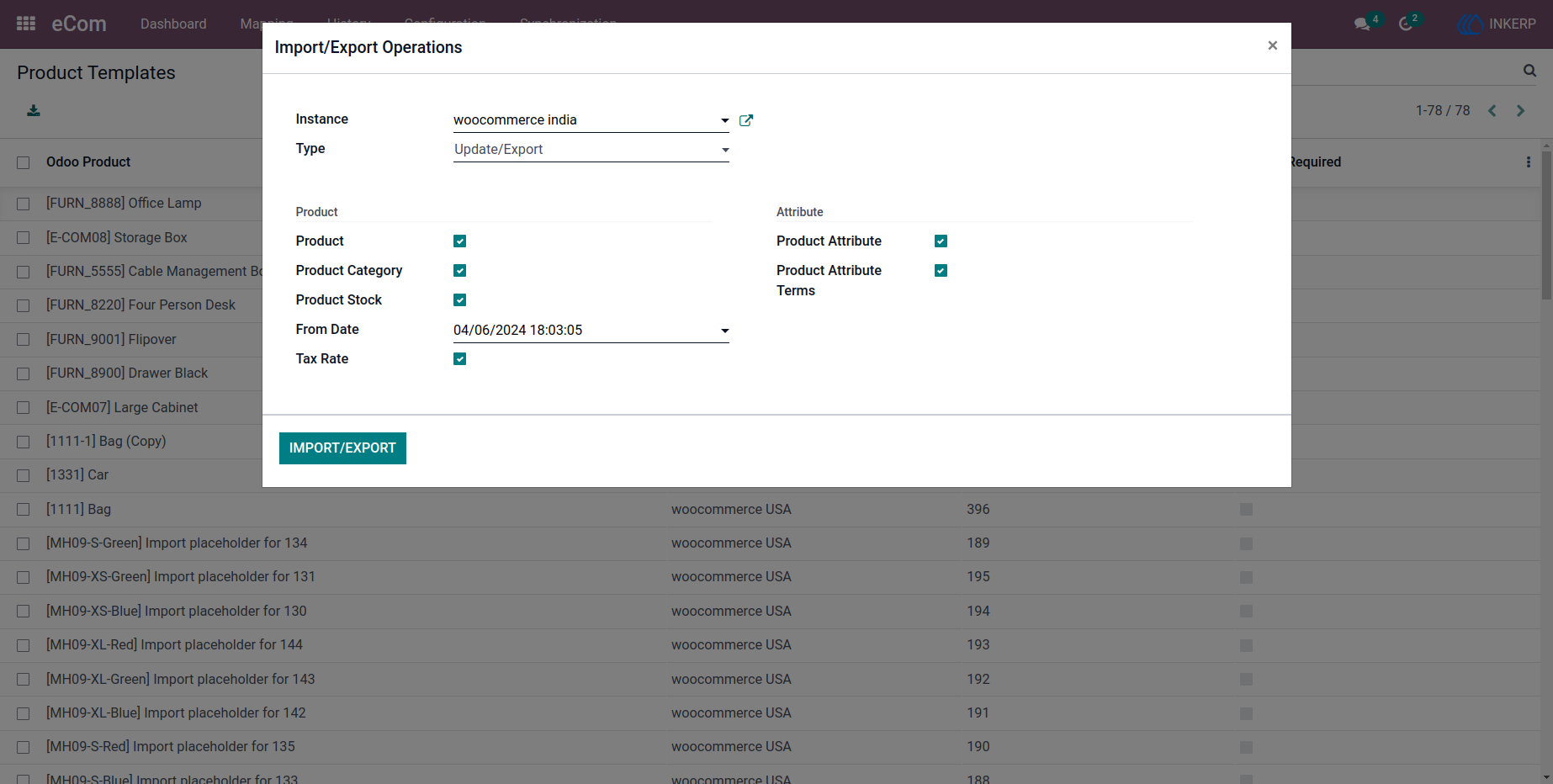Open the apps grid menu icon
Image resolution: width=1553 pixels, height=784 pixels.
coord(26,24)
